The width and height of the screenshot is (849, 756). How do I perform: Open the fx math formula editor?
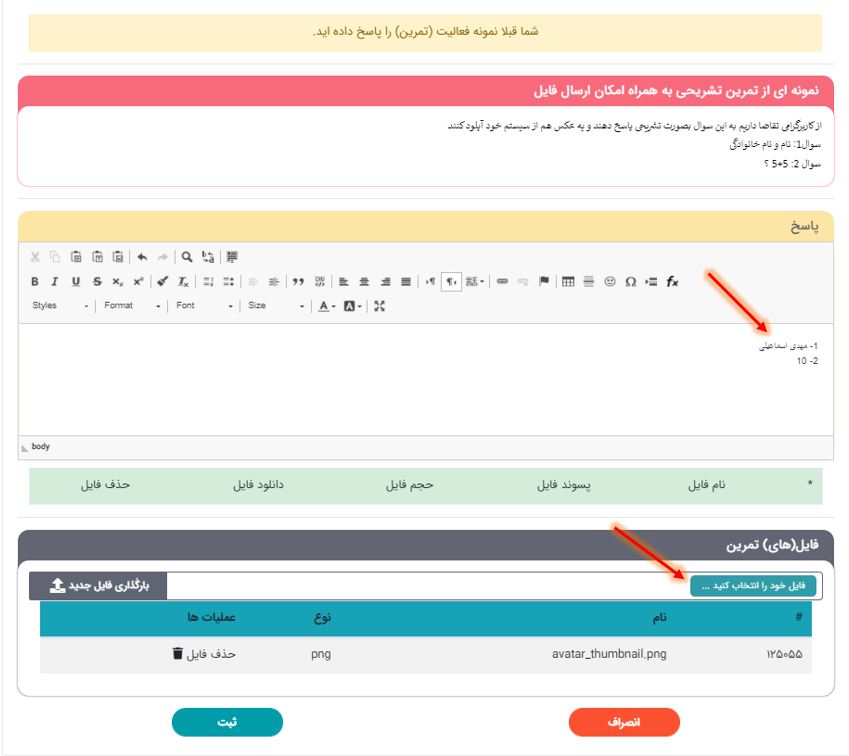672,282
